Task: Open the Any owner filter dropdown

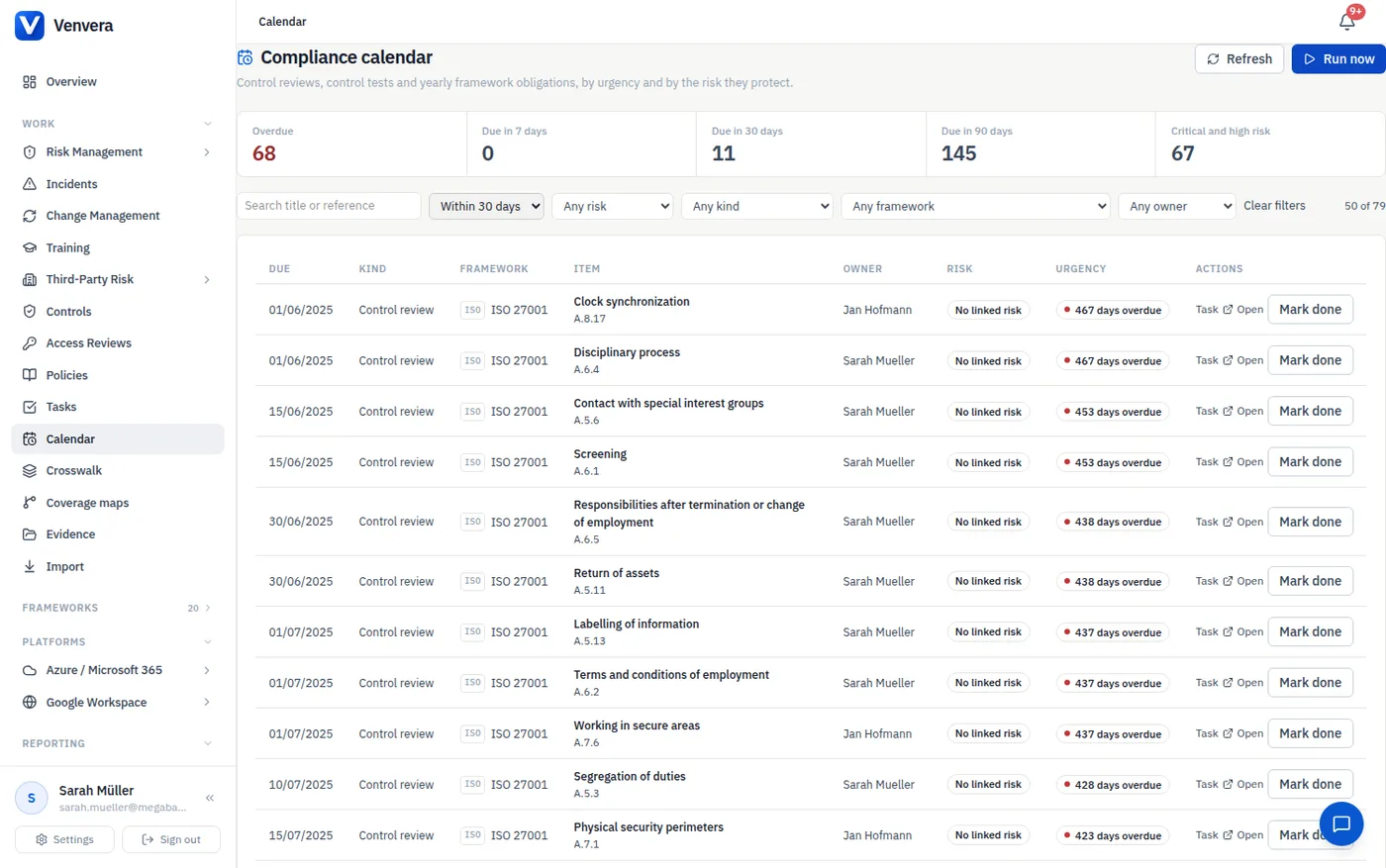Action: click(1177, 206)
